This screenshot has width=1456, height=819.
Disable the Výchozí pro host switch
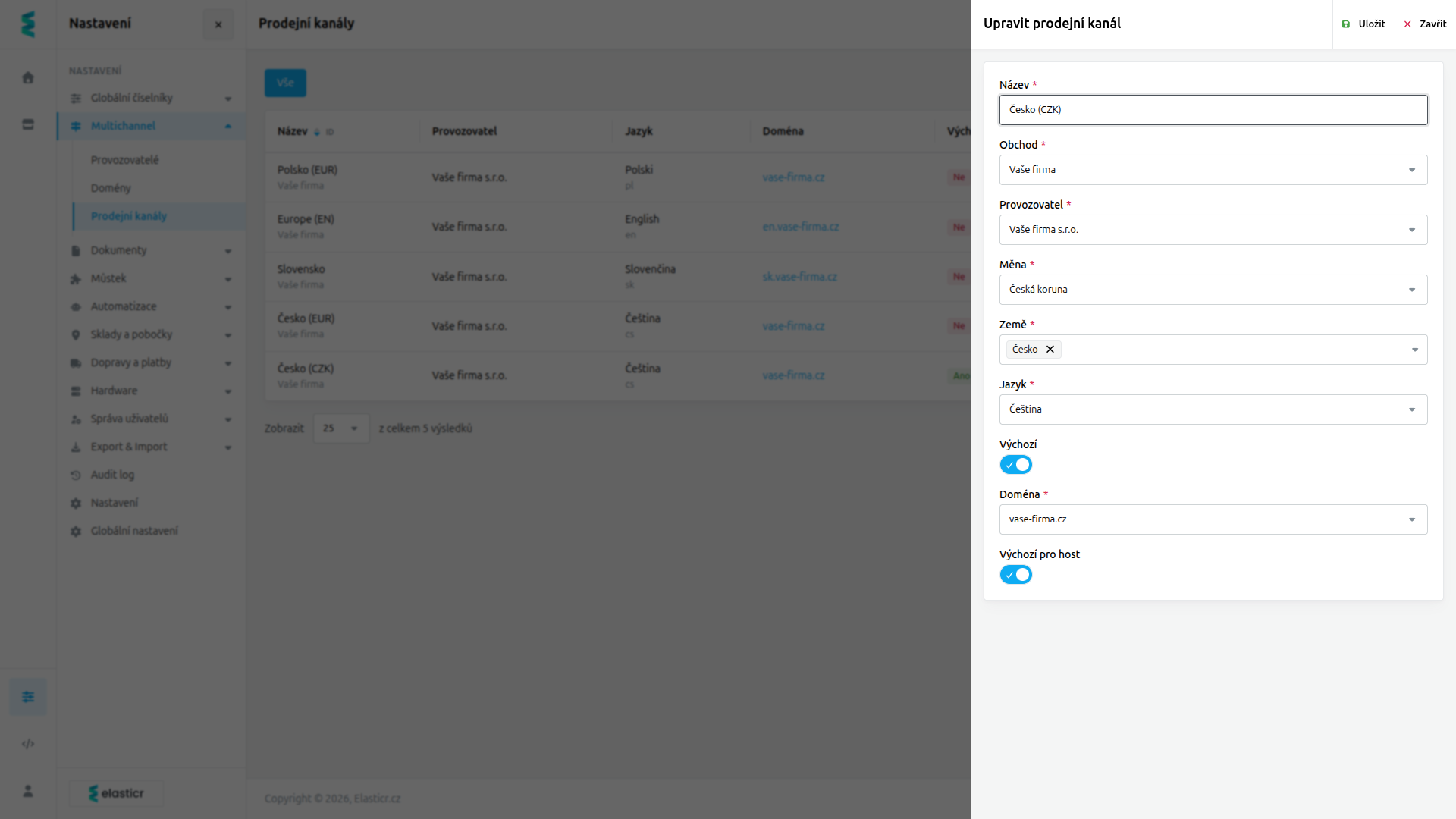click(1016, 575)
